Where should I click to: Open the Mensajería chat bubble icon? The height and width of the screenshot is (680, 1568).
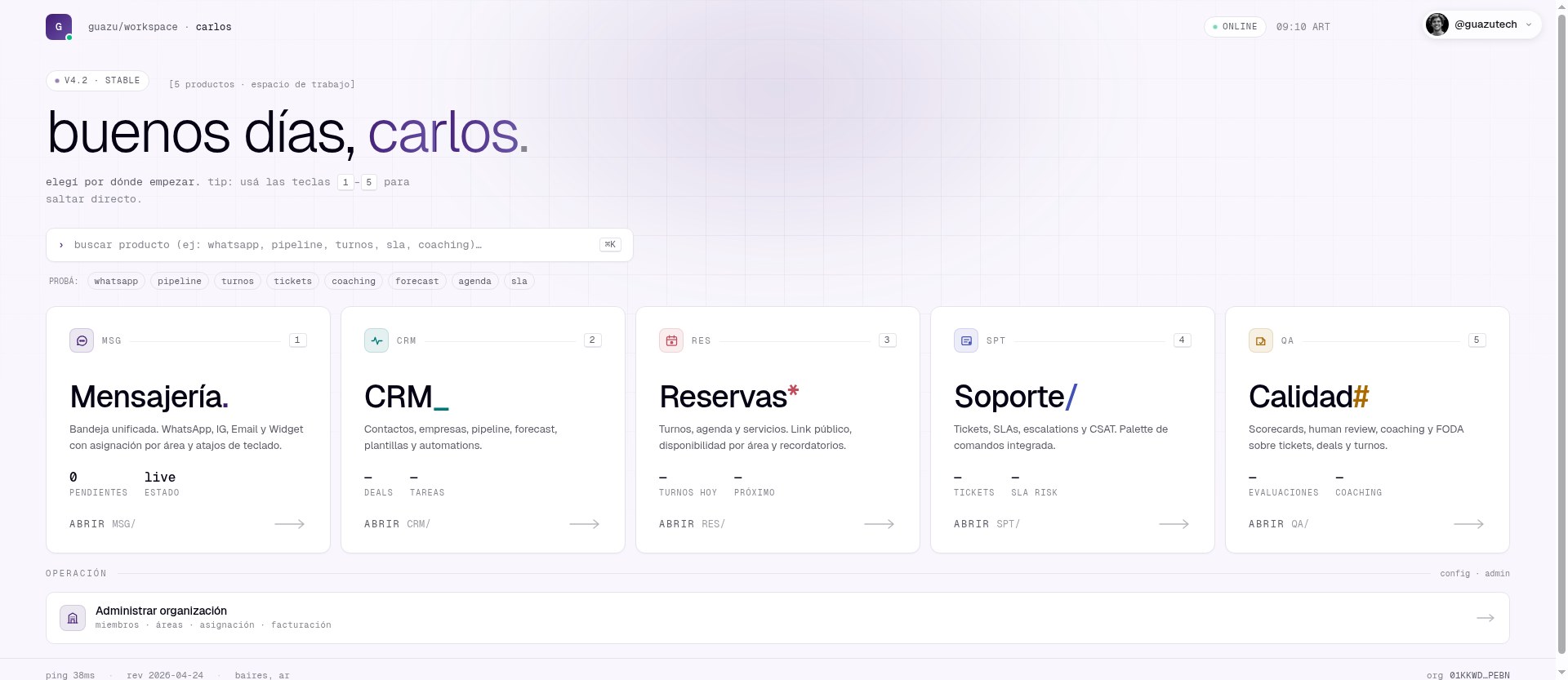[82, 340]
